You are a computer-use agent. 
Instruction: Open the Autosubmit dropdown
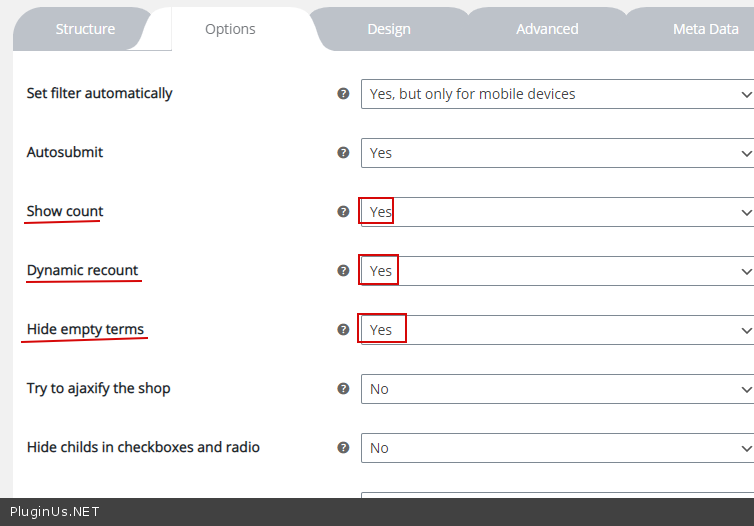point(557,153)
